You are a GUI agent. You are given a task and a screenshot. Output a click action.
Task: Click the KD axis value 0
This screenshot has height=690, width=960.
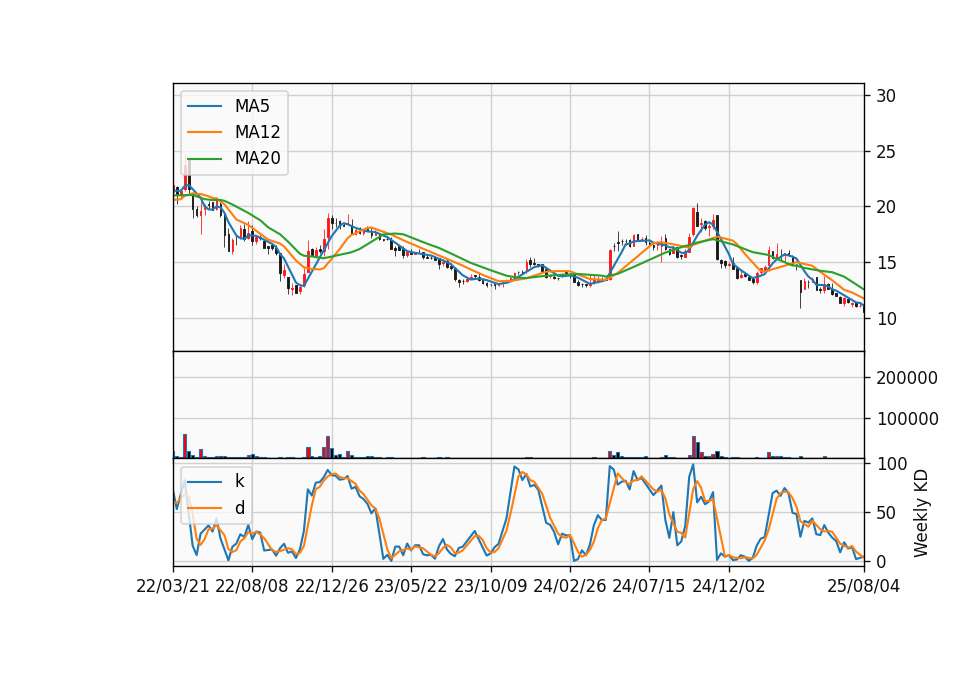click(881, 561)
